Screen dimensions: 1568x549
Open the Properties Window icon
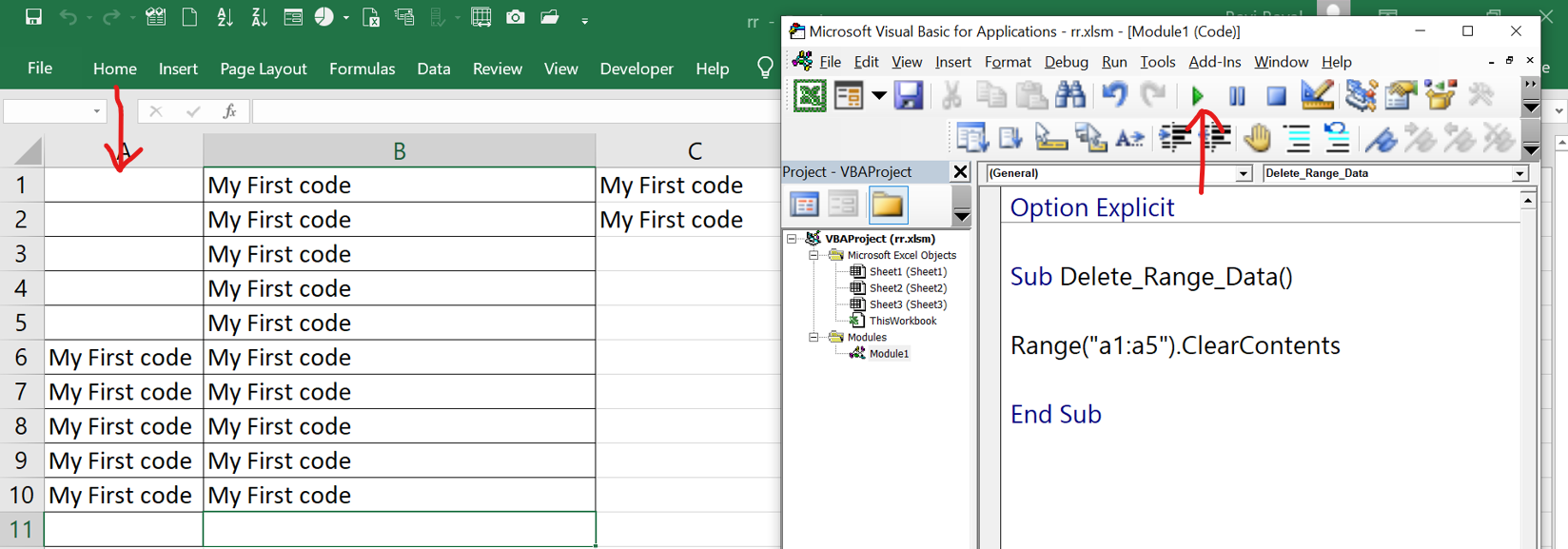[x=1401, y=95]
